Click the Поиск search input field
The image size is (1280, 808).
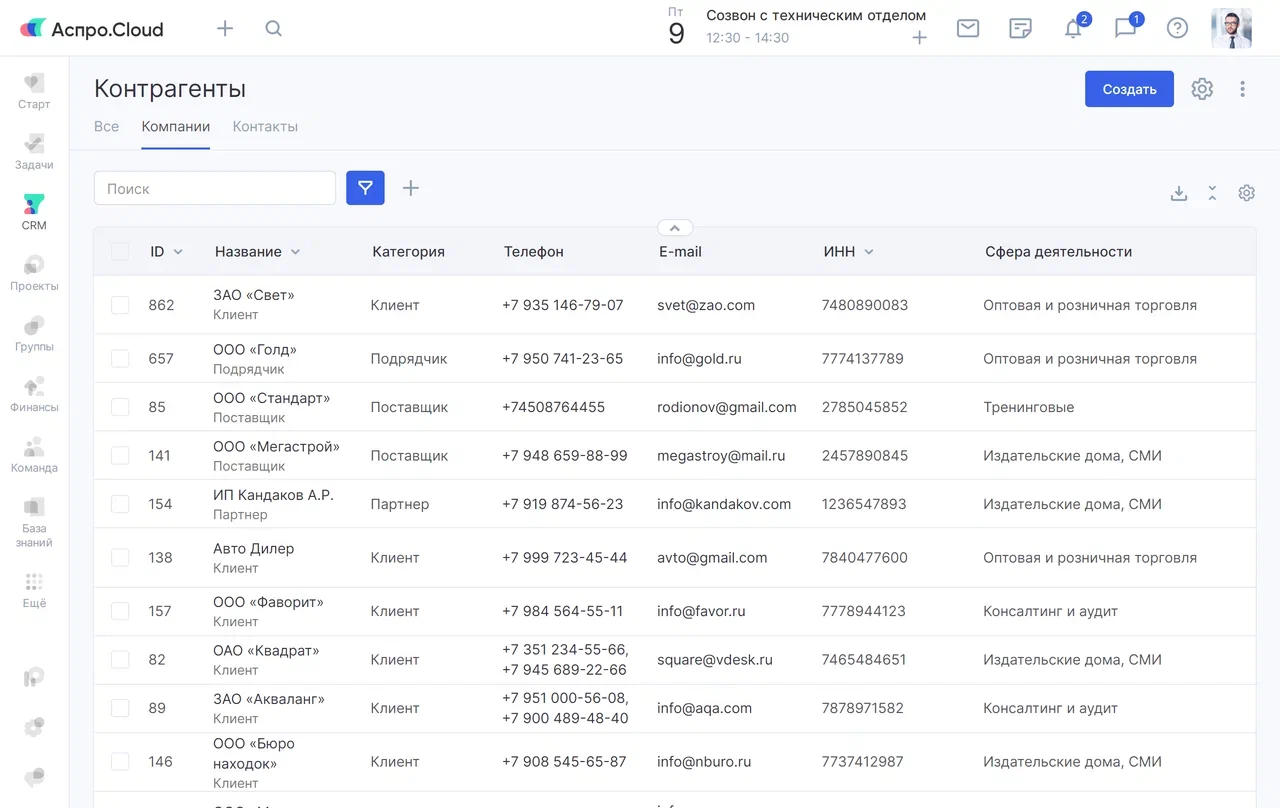(x=215, y=188)
